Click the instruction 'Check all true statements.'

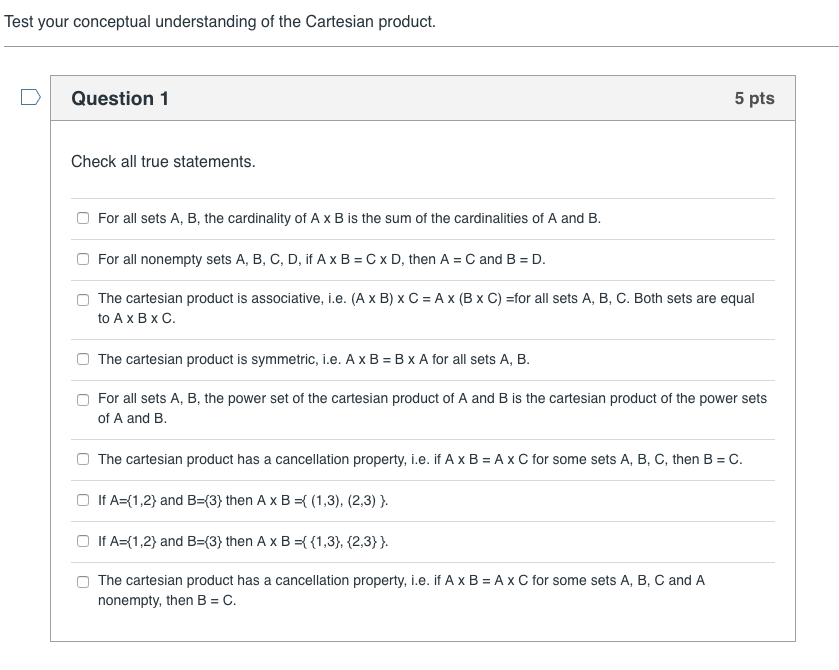coord(163,161)
